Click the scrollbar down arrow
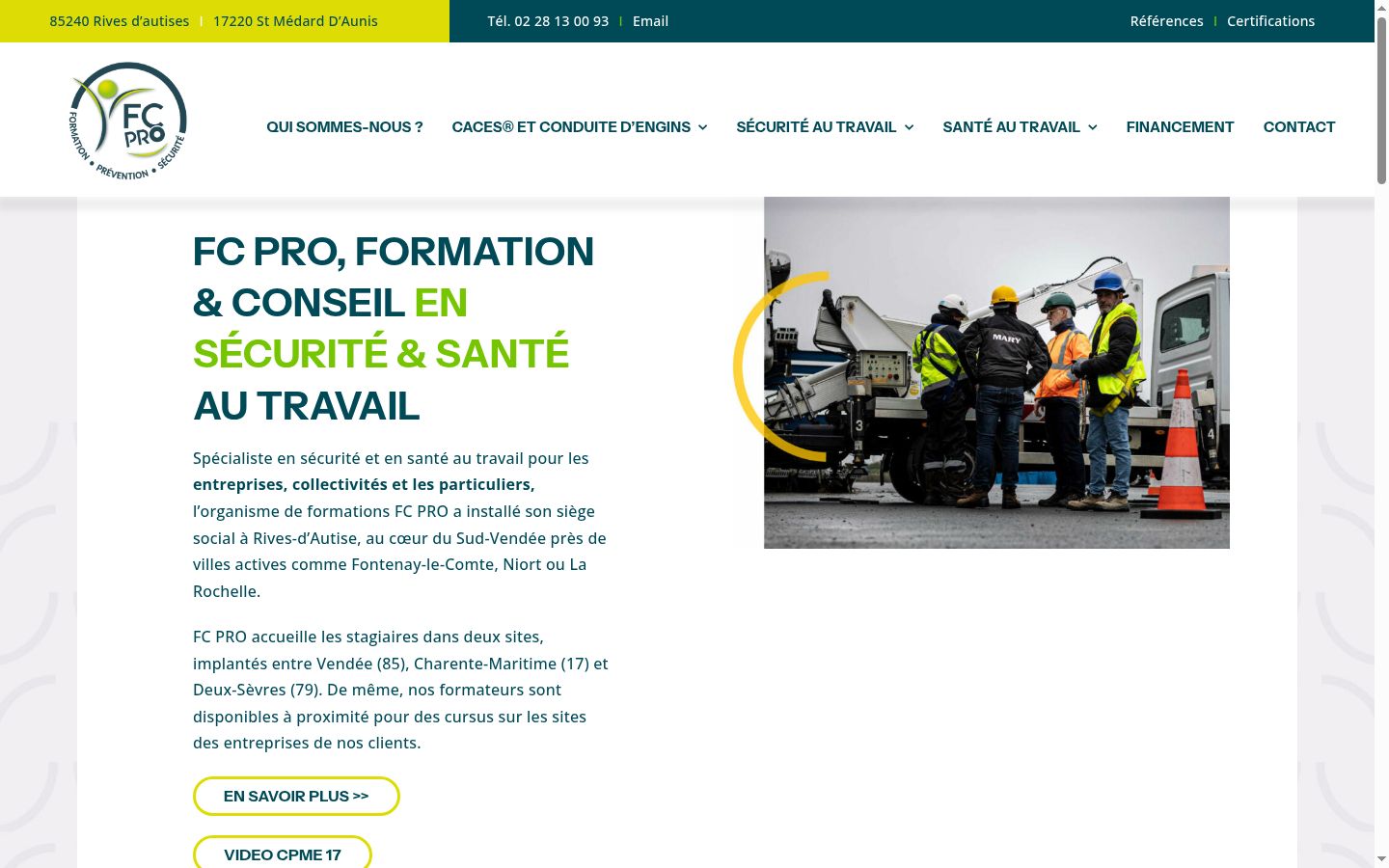This screenshot has height=868, width=1389. pyautogui.click(x=1381, y=858)
